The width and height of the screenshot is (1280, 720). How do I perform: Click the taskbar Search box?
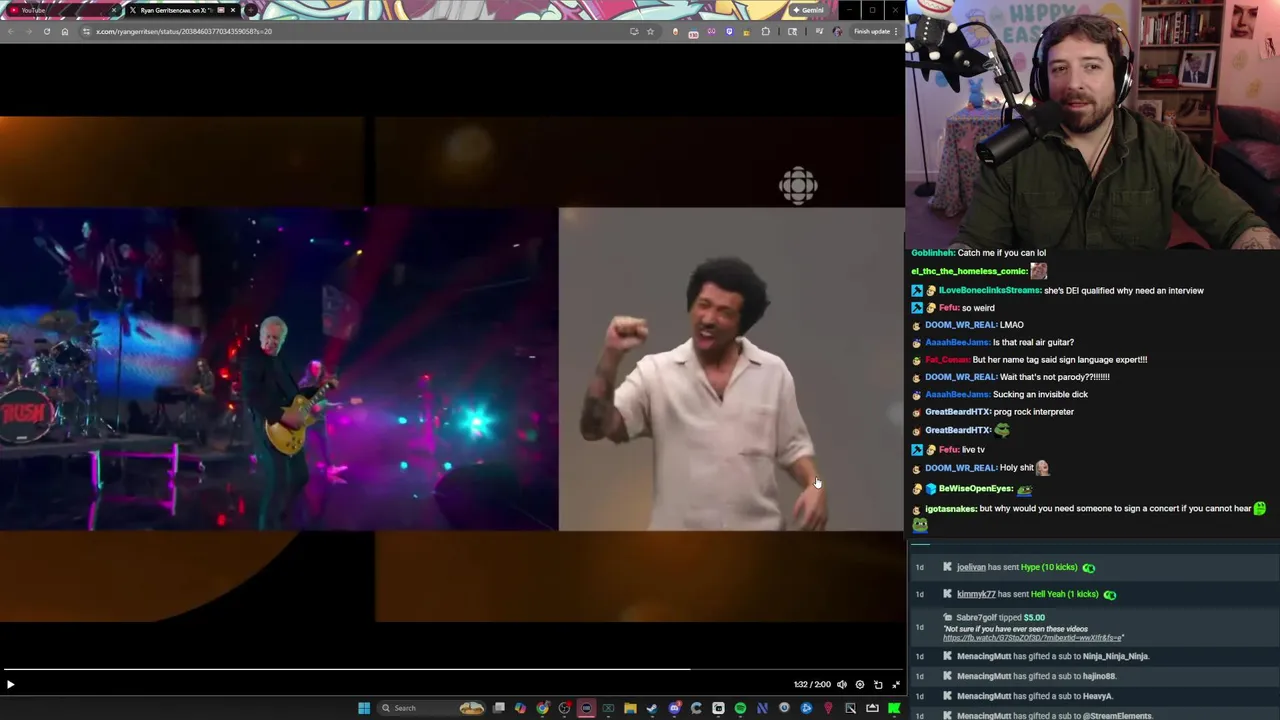point(431,708)
